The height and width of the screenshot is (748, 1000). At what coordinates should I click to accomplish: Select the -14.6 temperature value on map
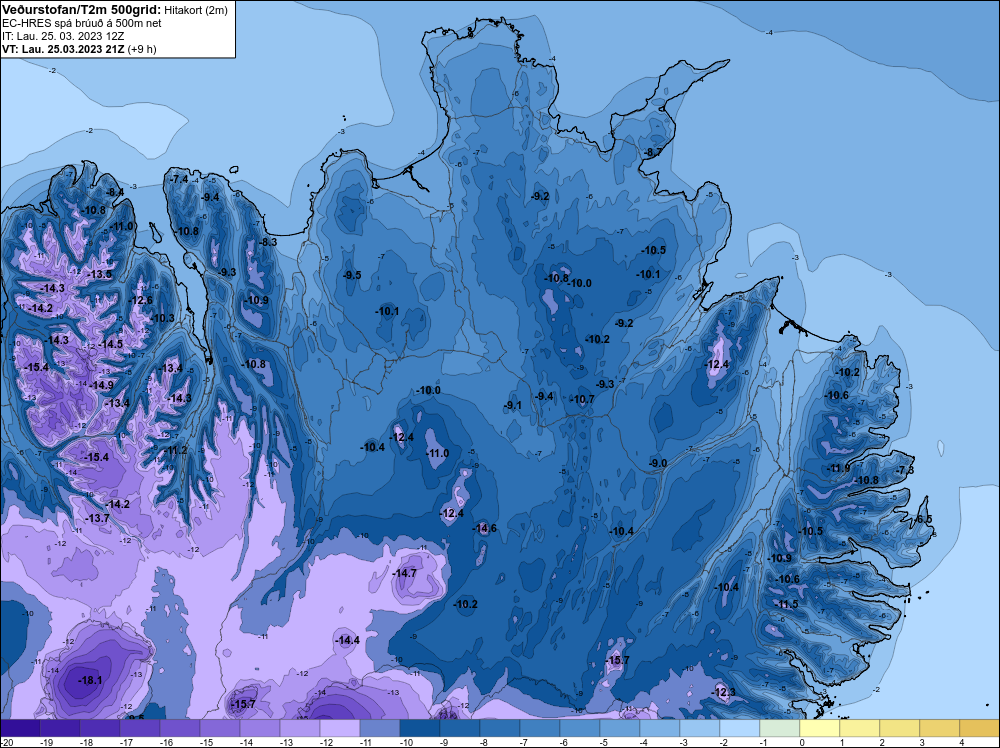coord(484,528)
